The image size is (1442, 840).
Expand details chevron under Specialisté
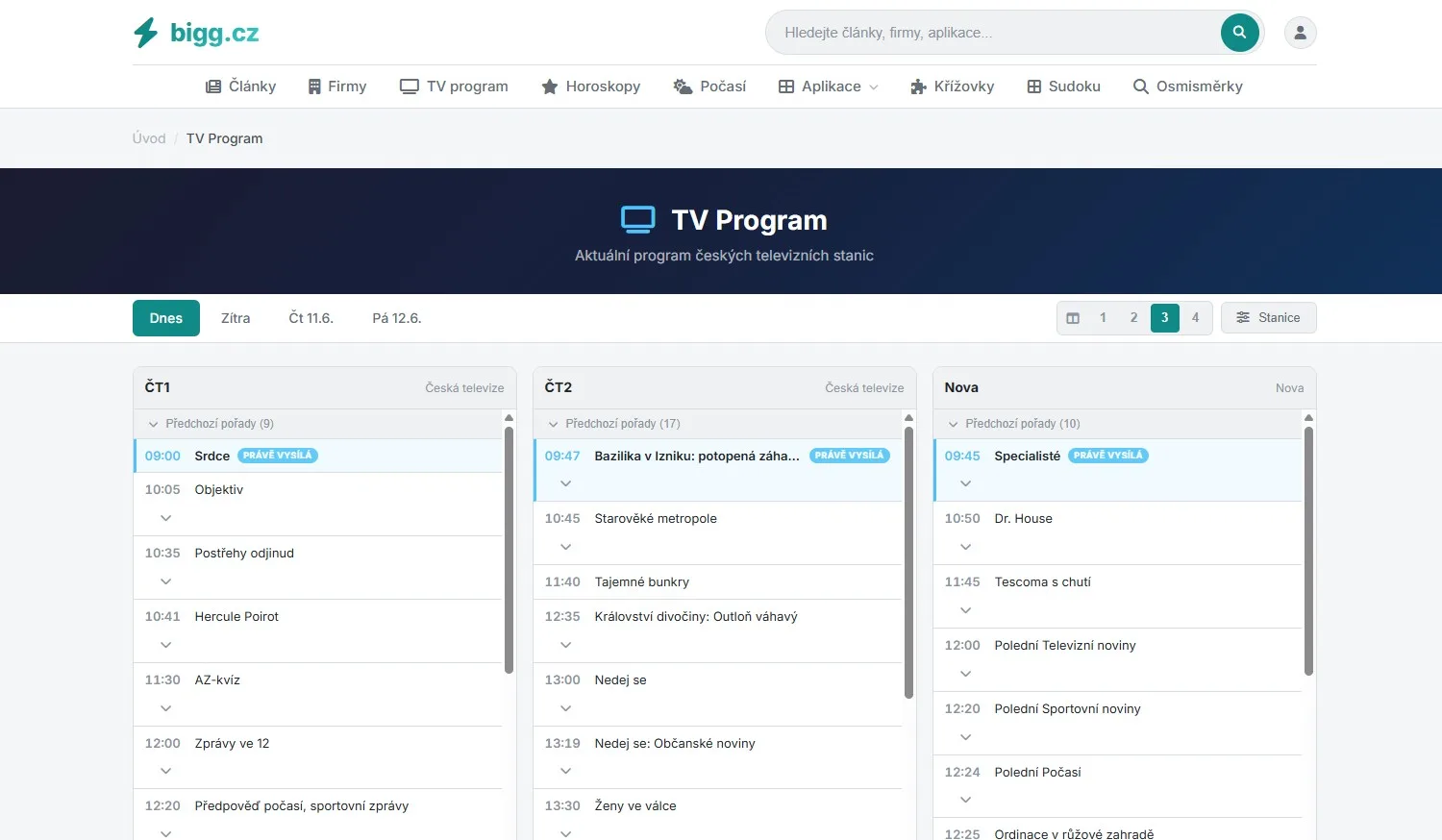pyautogui.click(x=966, y=483)
